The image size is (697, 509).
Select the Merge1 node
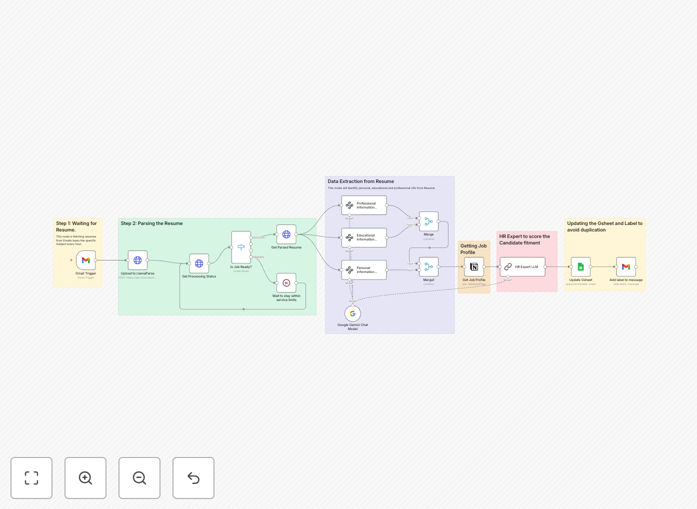(429, 267)
